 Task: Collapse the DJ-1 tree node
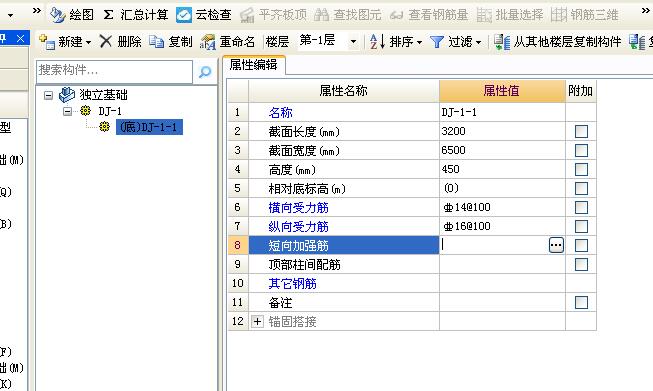(x=67, y=111)
